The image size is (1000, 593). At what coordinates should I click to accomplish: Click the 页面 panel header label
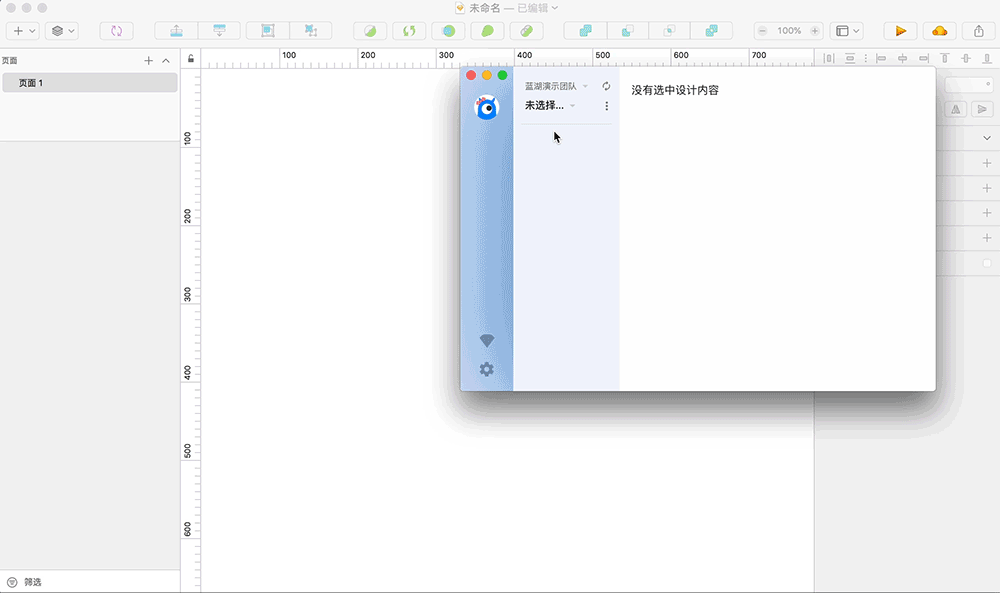pyautogui.click(x=10, y=61)
